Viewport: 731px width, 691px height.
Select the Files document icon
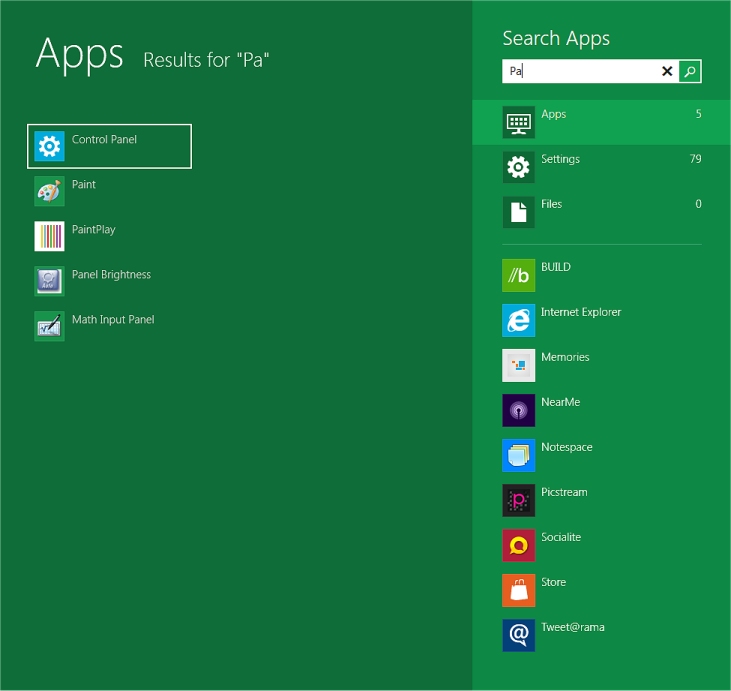point(518,212)
